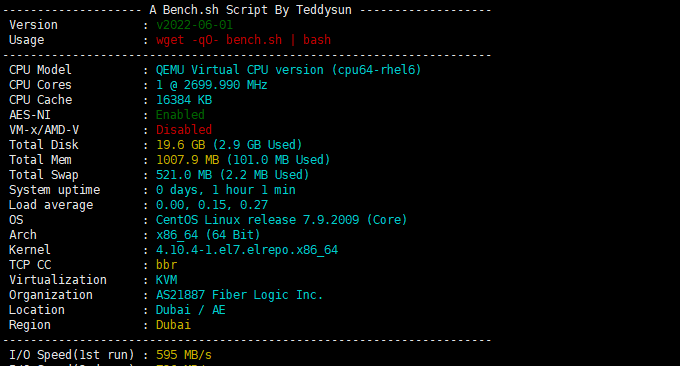
Task: Click the 19.6 GB total disk value
Action: (229, 145)
